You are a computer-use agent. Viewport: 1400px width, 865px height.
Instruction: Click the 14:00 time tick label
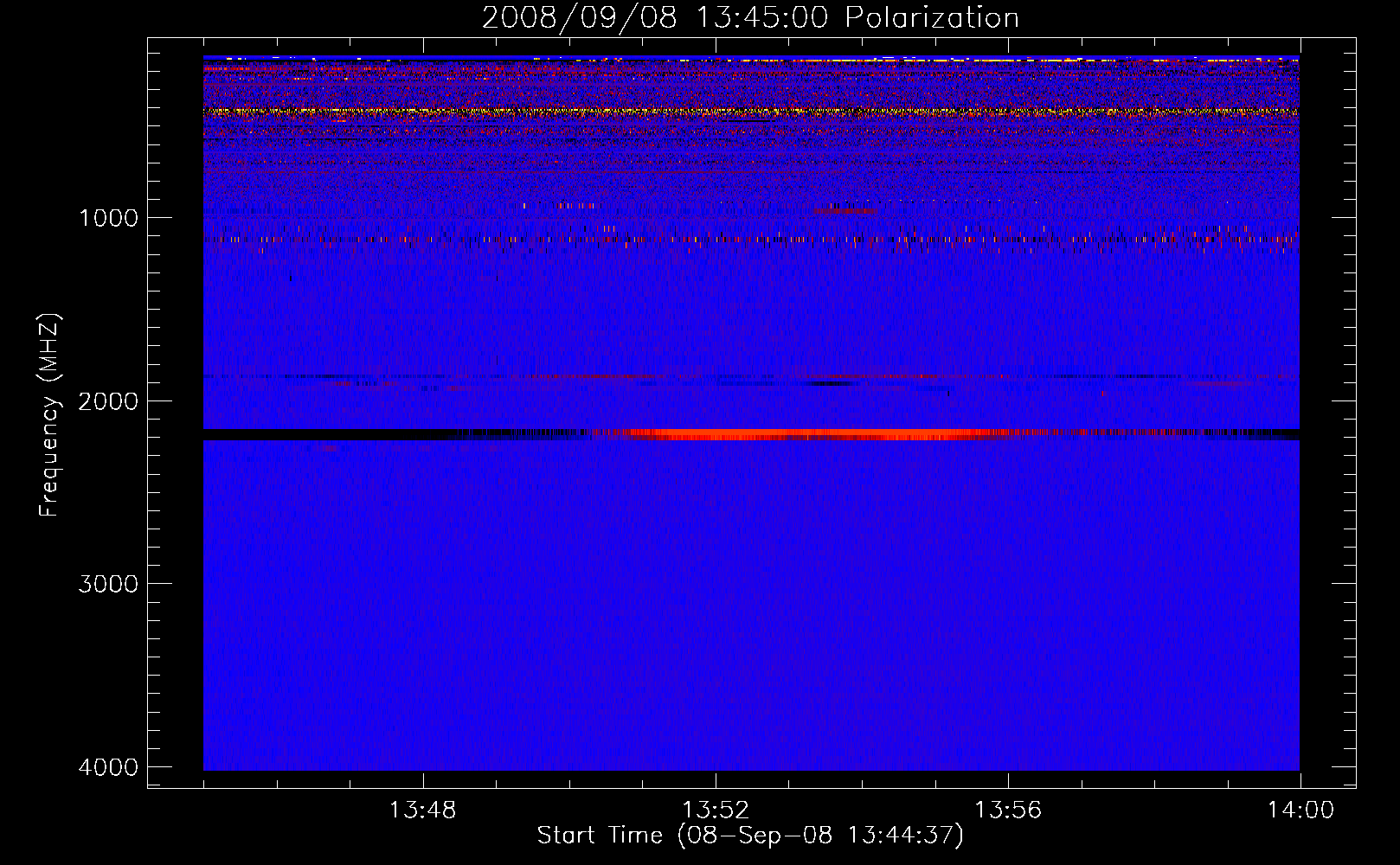pos(1300,811)
